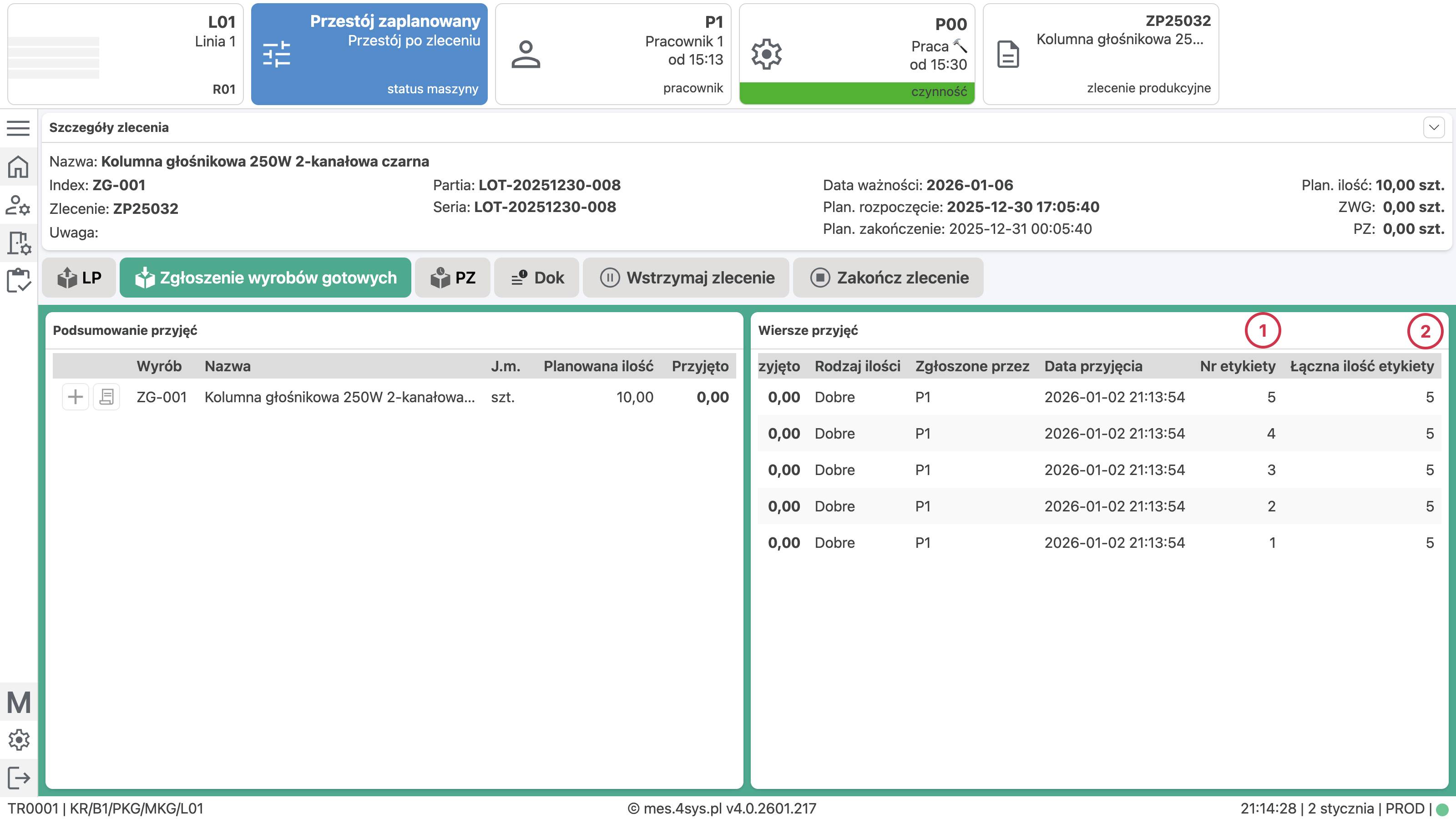
Task: Click the M user avatar icon
Action: [19, 703]
